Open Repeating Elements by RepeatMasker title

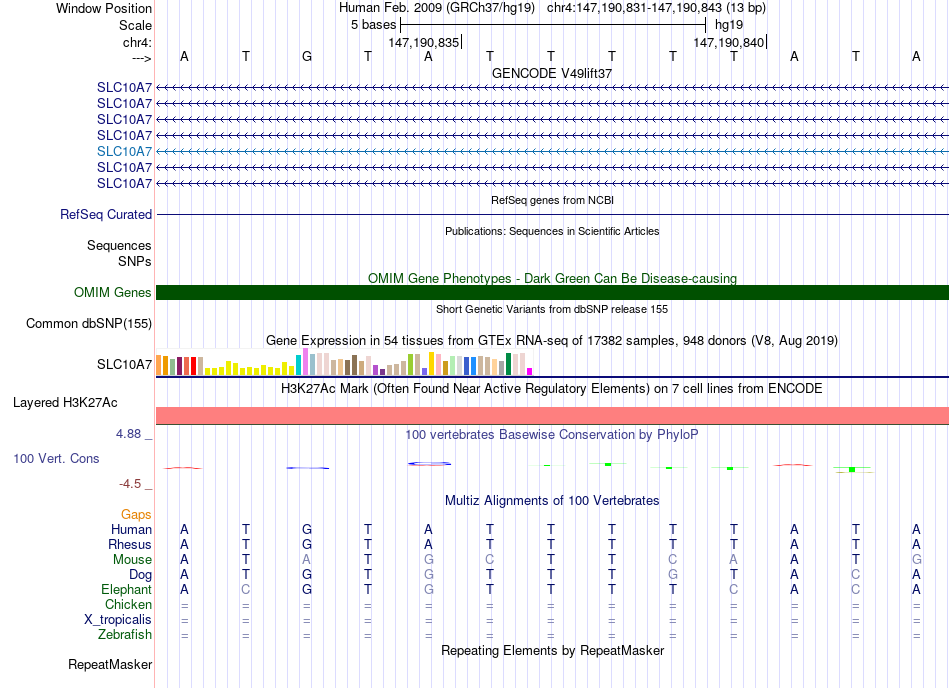[x=552, y=650]
